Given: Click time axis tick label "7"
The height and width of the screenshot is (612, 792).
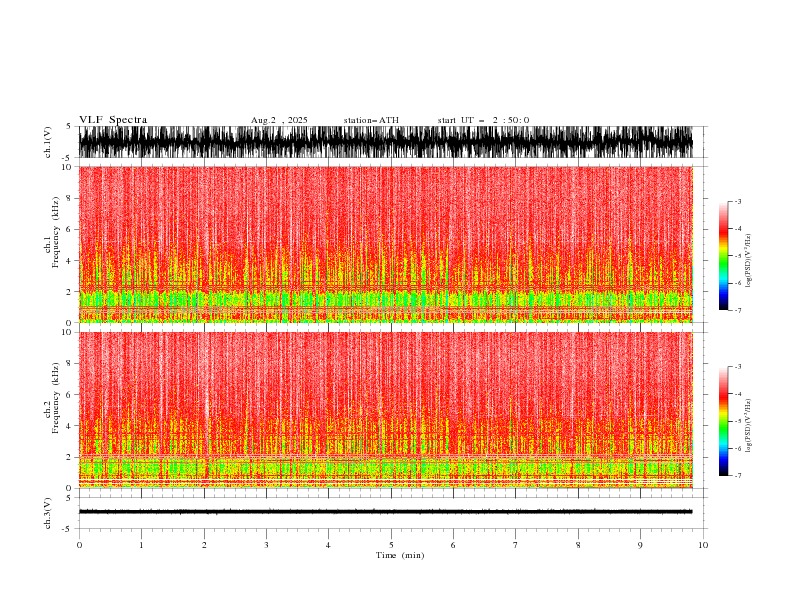Looking at the screenshot, I should click(516, 545).
